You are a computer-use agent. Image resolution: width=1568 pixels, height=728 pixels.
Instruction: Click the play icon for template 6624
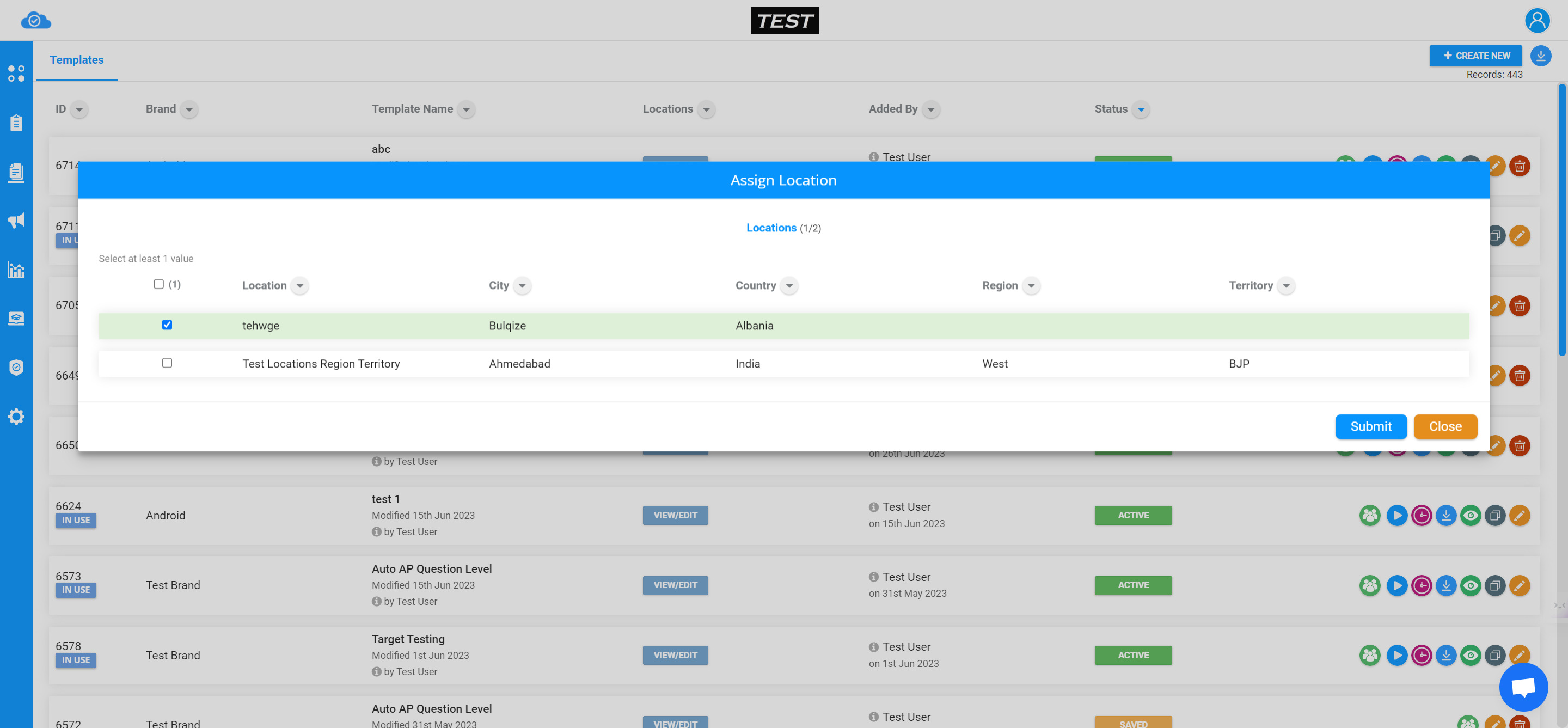[1397, 516]
